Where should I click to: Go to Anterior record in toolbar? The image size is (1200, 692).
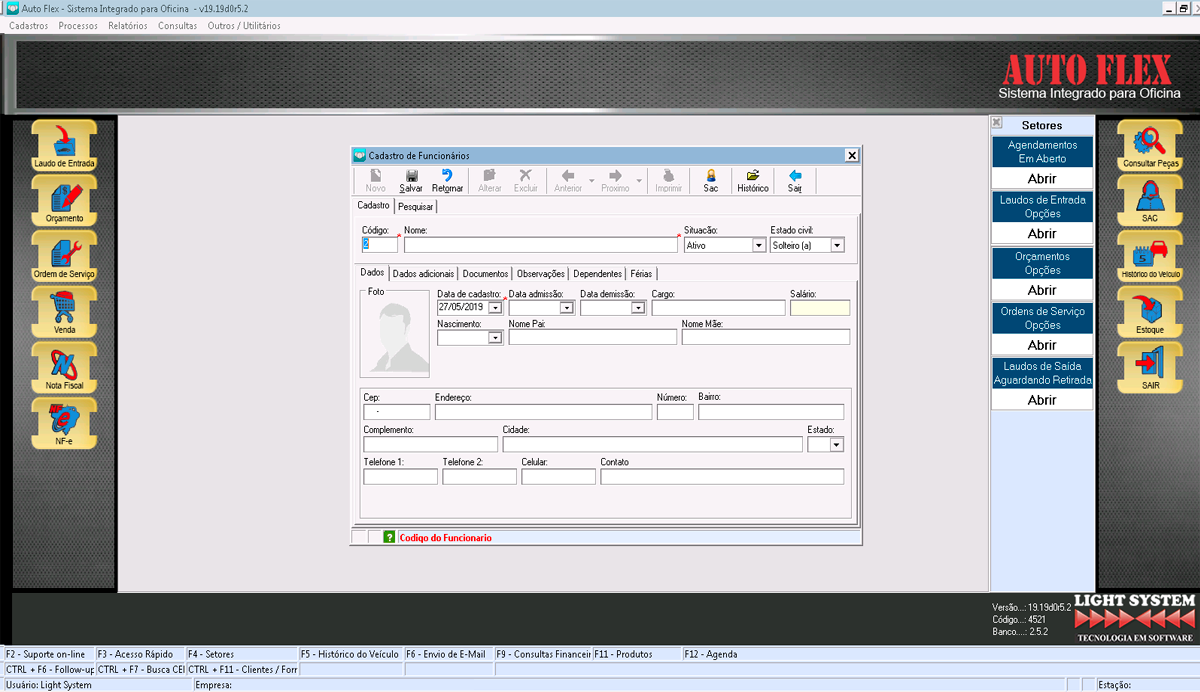pos(568,181)
